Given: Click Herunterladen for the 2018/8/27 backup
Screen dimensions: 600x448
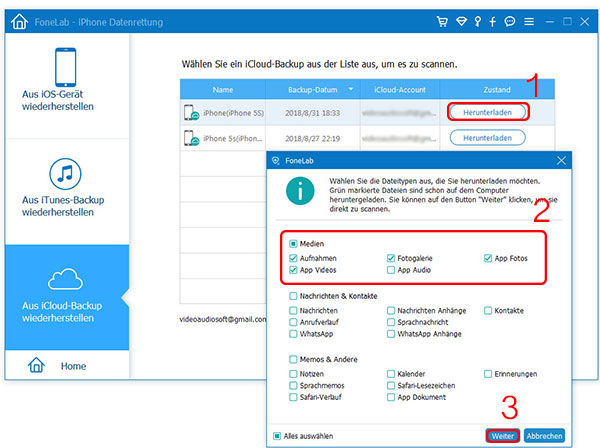Looking at the screenshot, I should [x=488, y=138].
